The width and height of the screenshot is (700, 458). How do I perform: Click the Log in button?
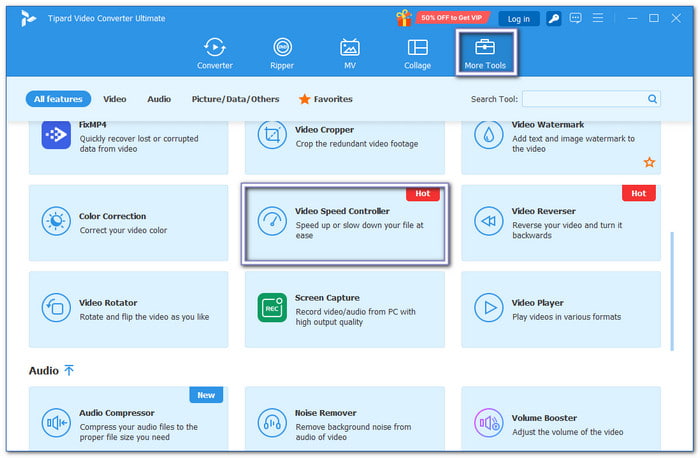(x=519, y=19)
